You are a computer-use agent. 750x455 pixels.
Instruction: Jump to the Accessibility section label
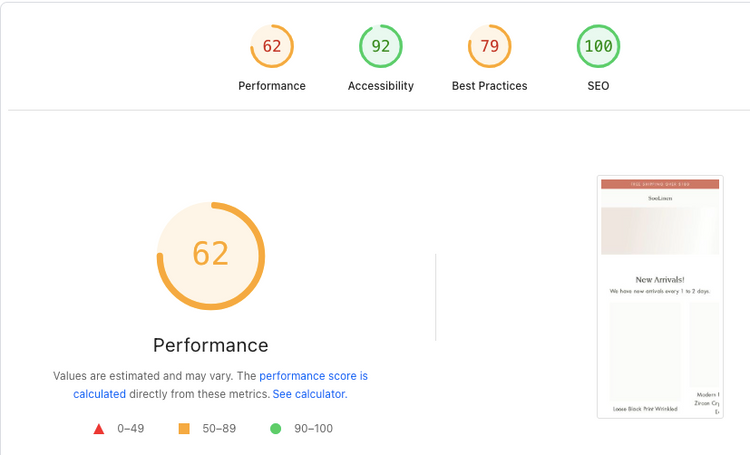point(381,86)
